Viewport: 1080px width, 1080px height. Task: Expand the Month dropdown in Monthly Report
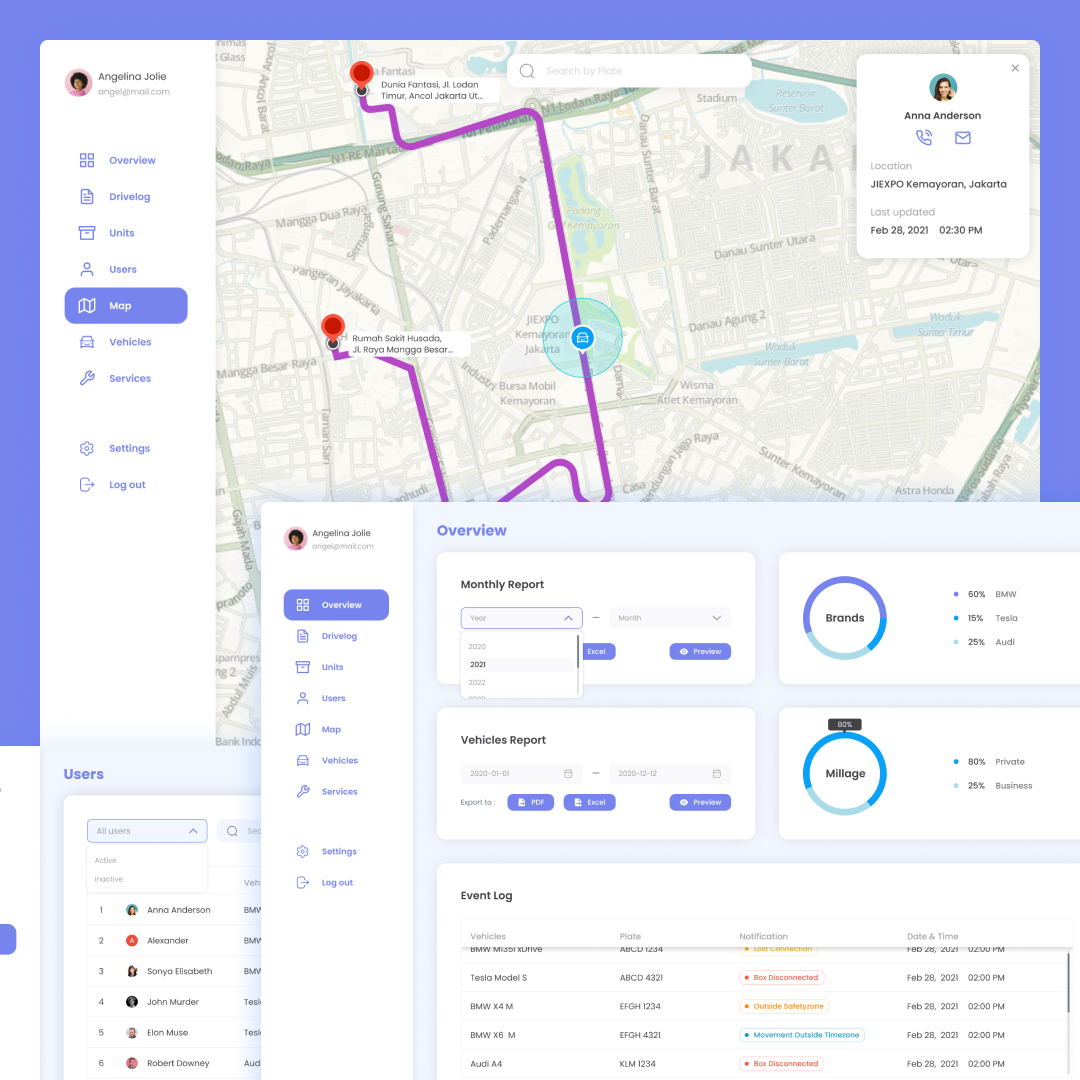coord(716,618)
